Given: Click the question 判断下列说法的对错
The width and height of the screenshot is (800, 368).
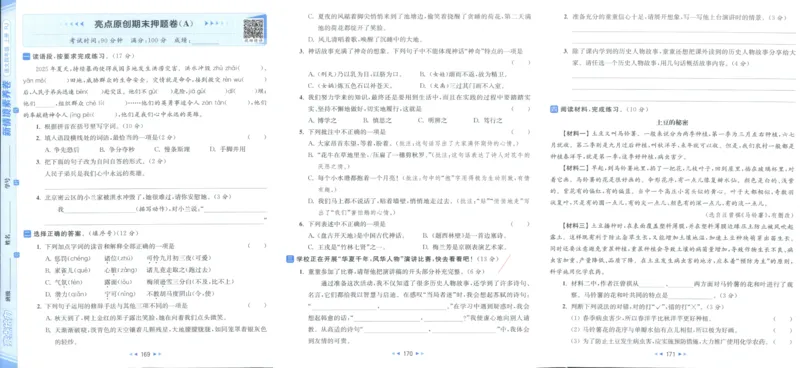Looking at the screenshot, I should point(643,307).
